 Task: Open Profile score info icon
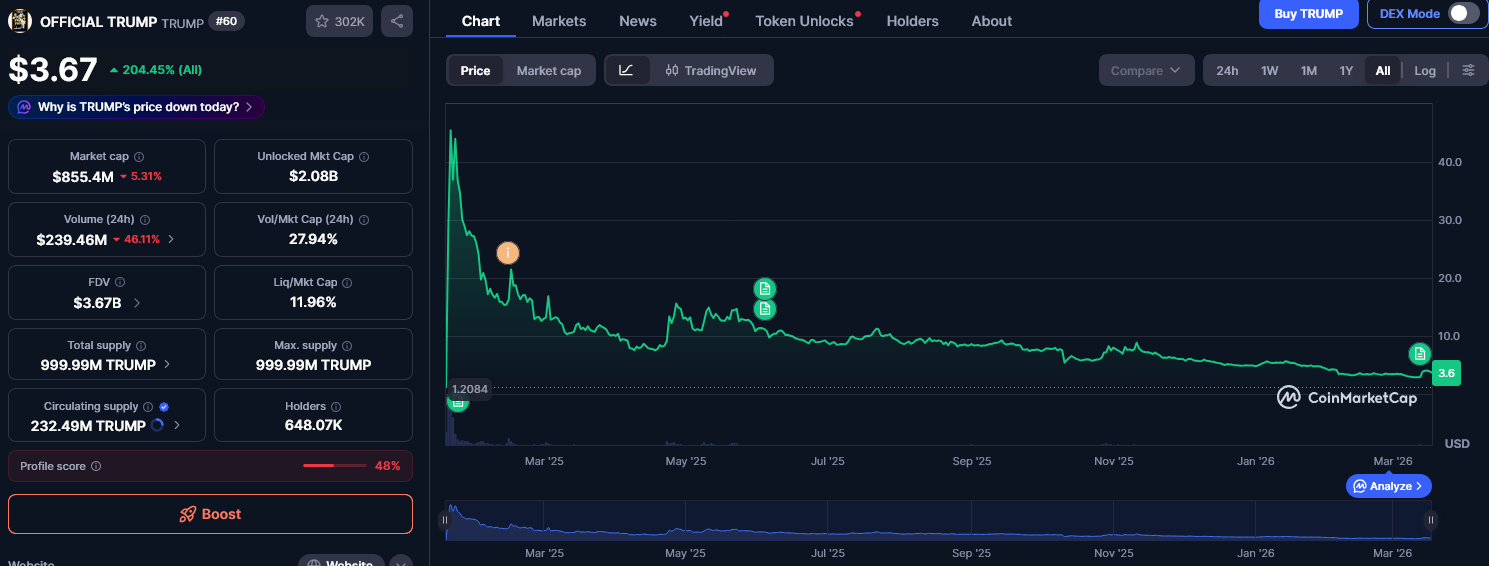(96, 466)
